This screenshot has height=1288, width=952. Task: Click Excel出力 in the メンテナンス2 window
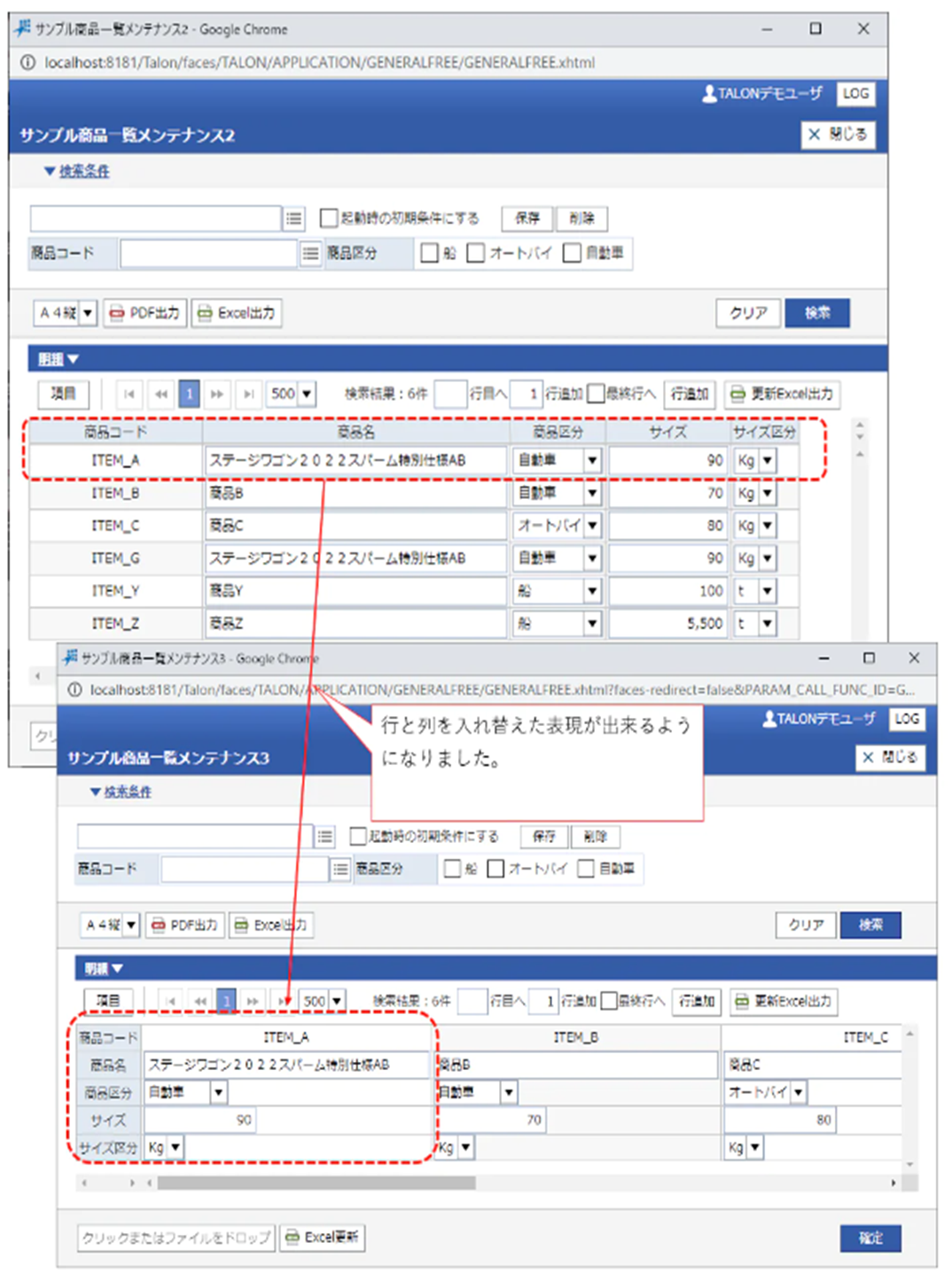[237, 313]
